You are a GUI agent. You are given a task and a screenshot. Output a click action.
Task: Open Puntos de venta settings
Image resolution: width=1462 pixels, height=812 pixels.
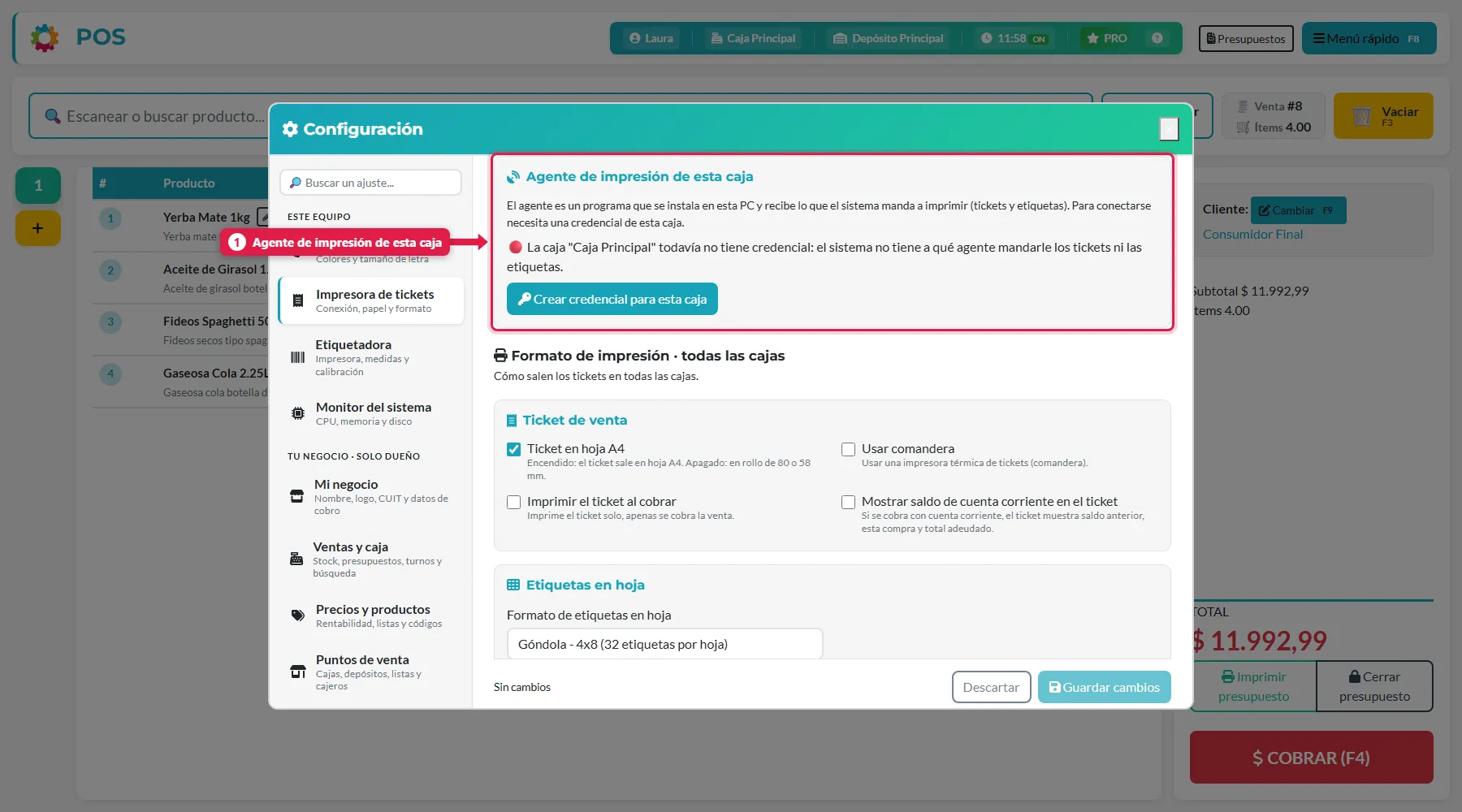[371, 672]
